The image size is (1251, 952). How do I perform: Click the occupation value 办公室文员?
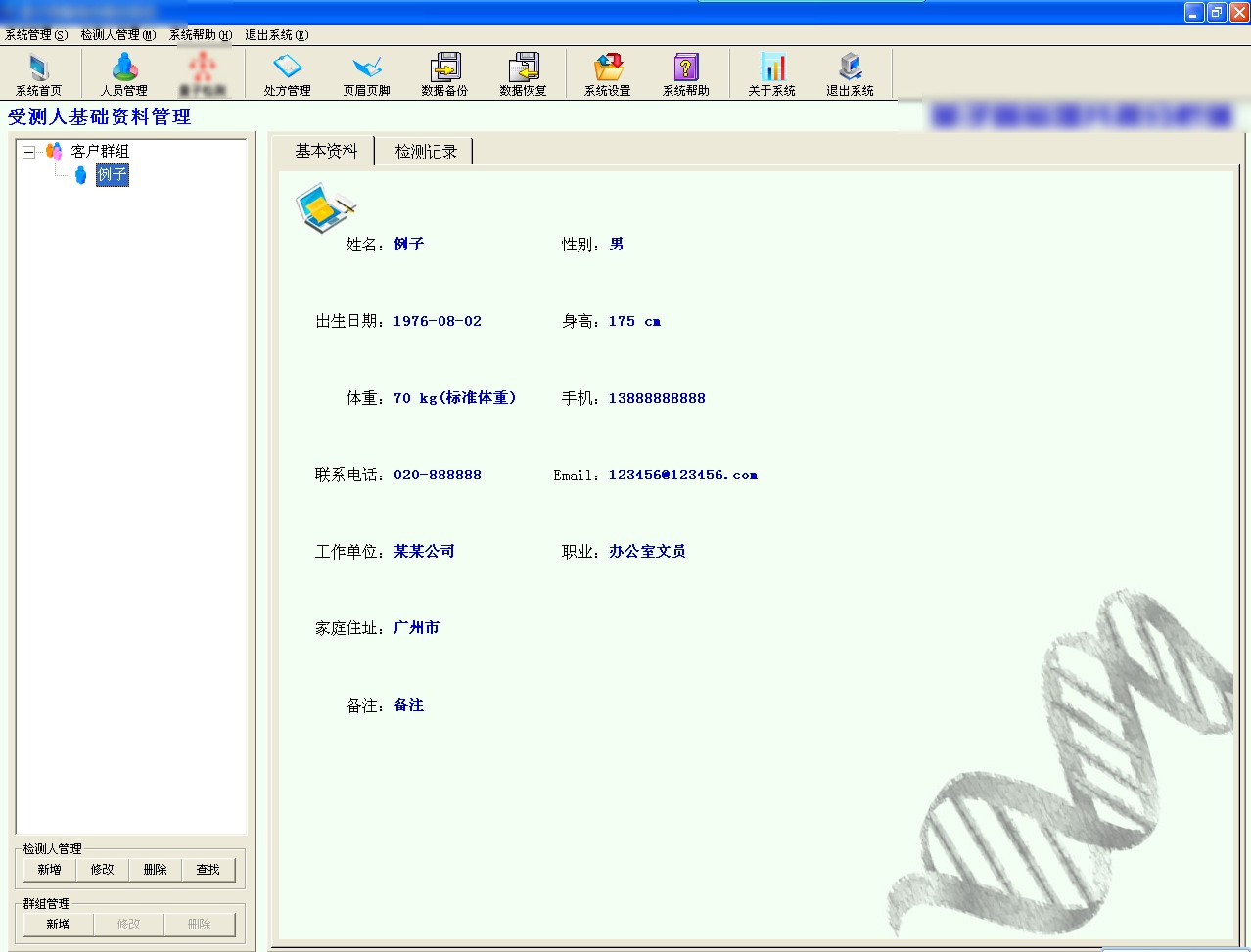point(647,551)
